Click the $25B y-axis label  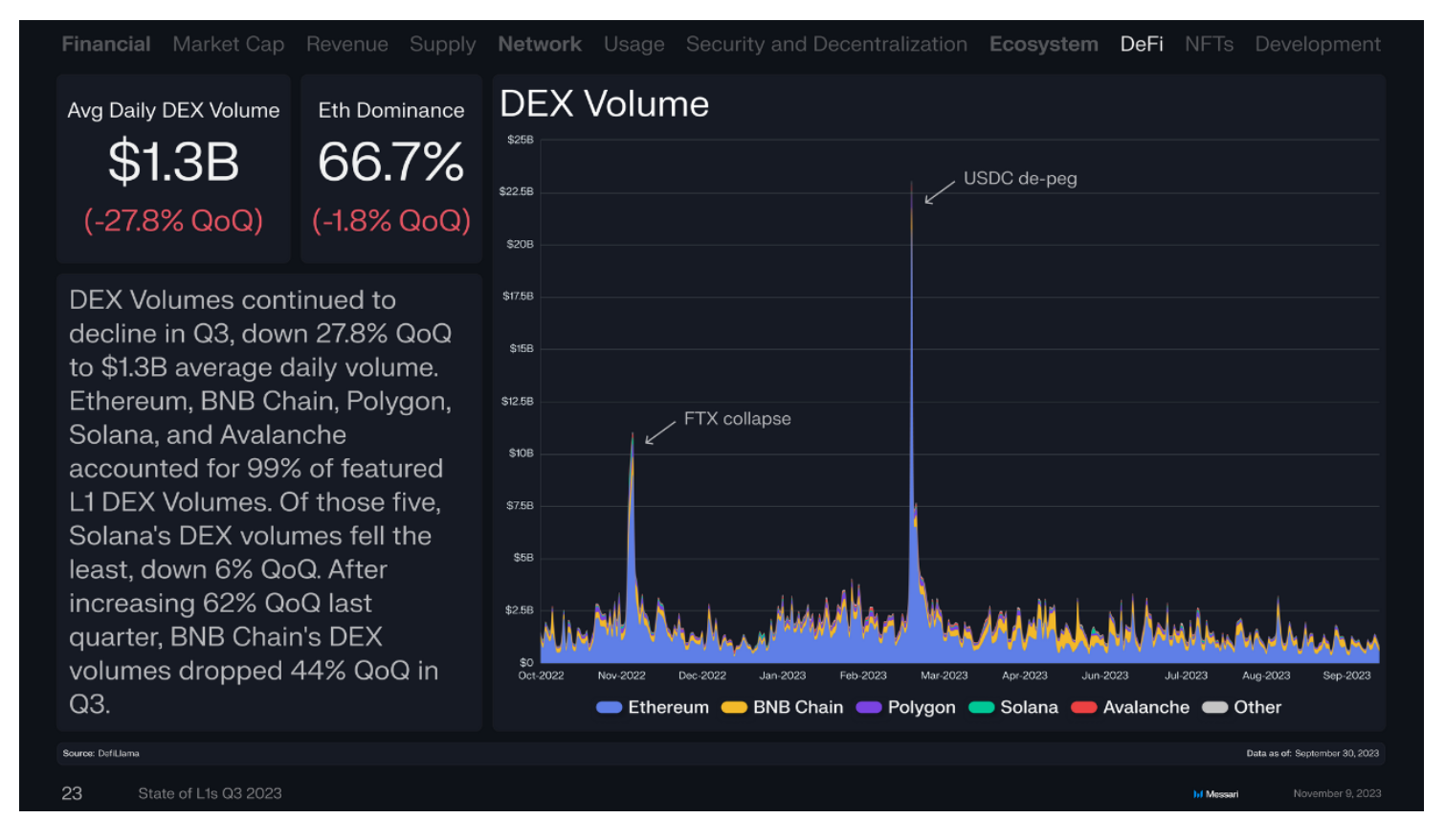[521, 140]
